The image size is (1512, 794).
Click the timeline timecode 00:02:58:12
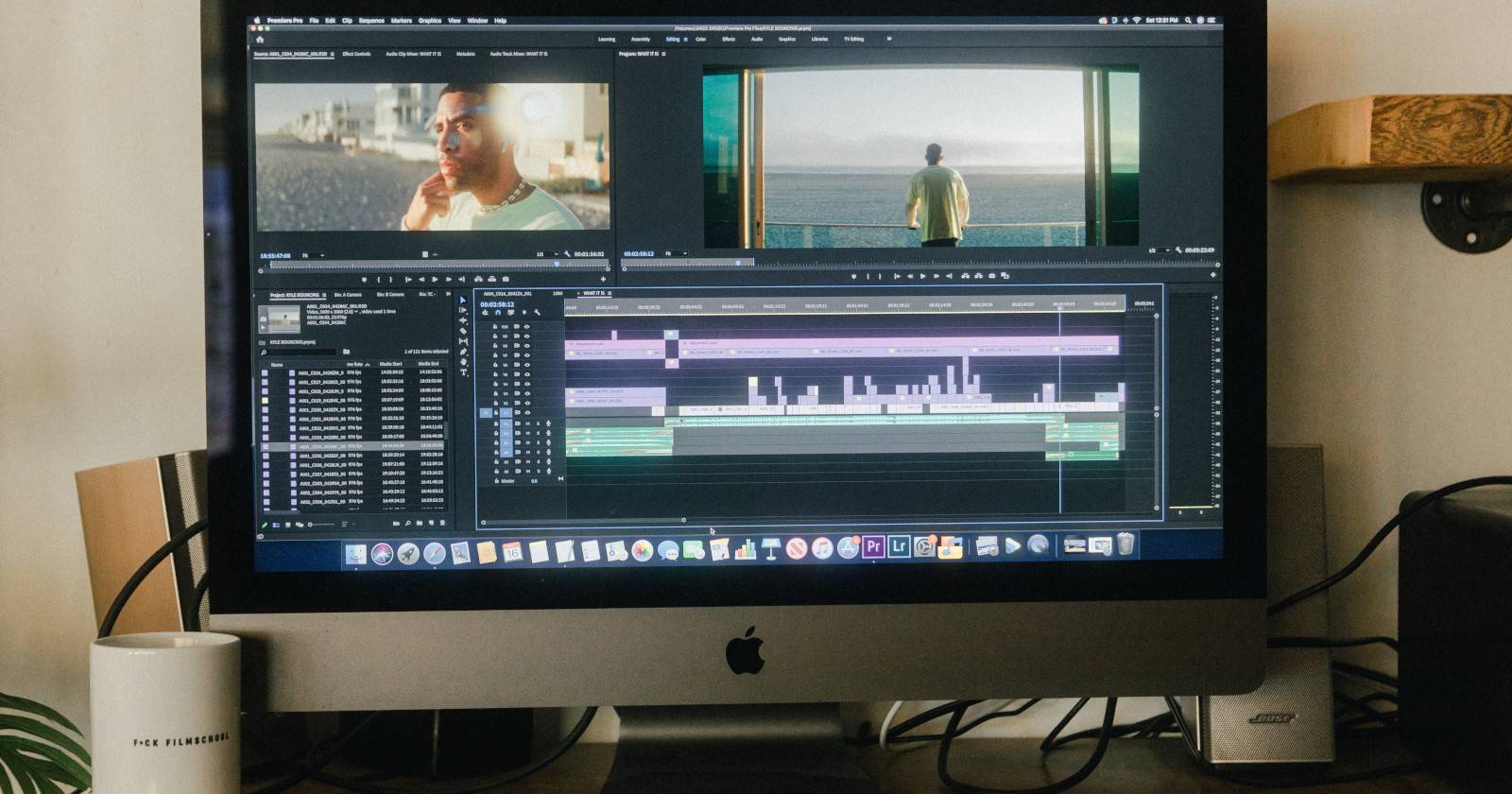click(x=497, y=304)
